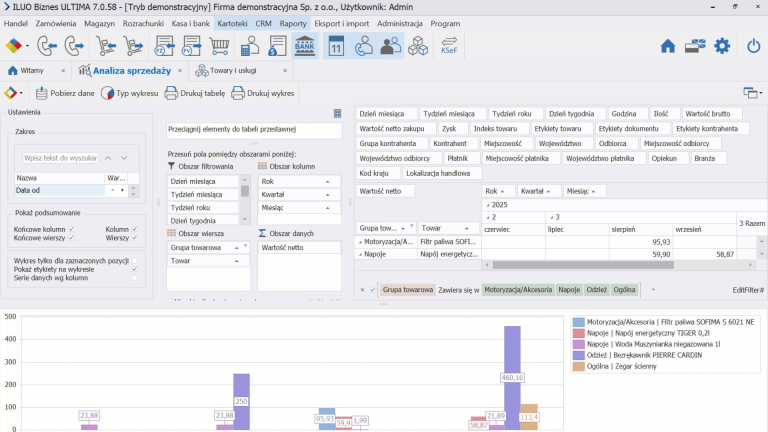Open the Raporty menu

tap(293, 22)
